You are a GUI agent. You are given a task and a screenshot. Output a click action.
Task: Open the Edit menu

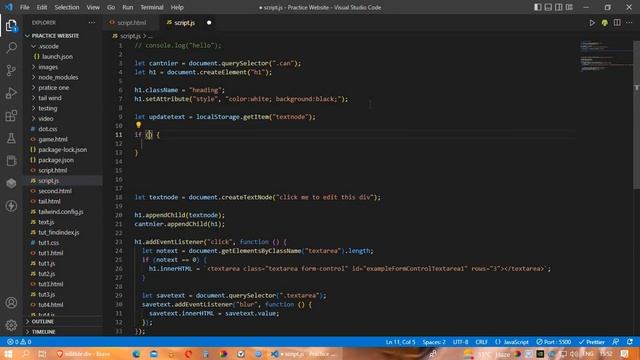(42, 7)
